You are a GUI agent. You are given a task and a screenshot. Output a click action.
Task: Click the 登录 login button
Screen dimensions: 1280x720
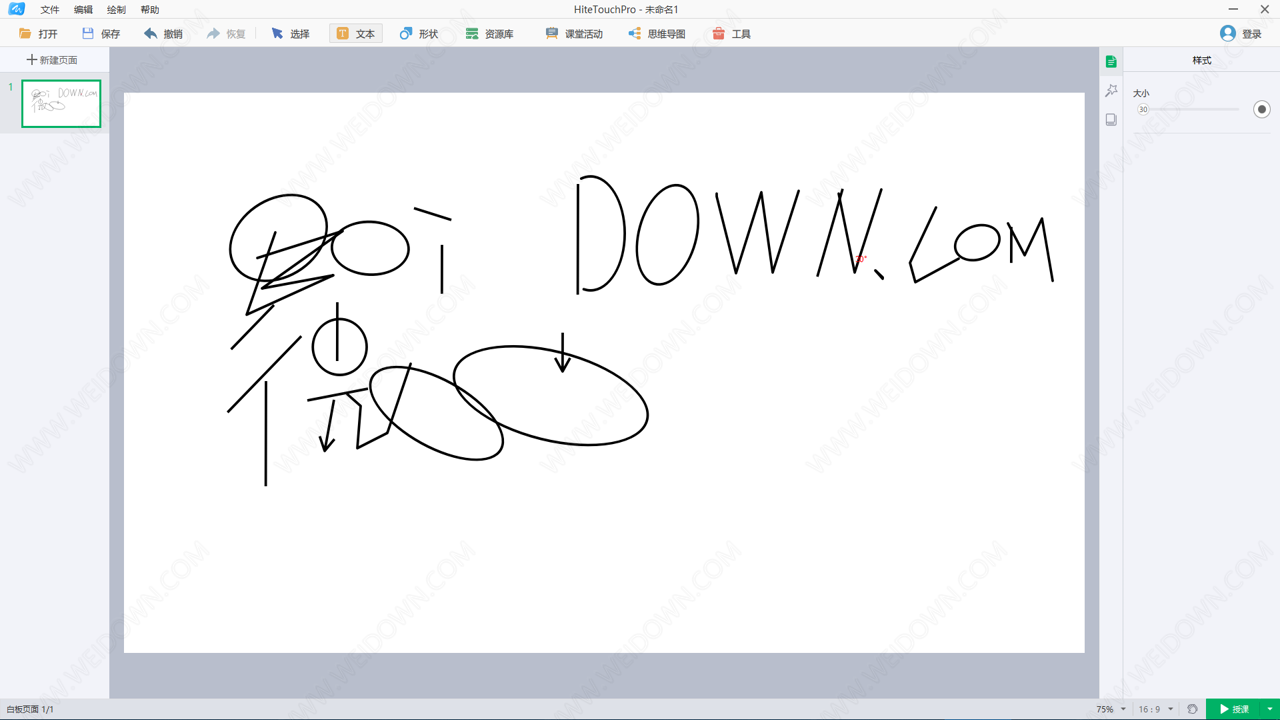(x=1241, y=34)
